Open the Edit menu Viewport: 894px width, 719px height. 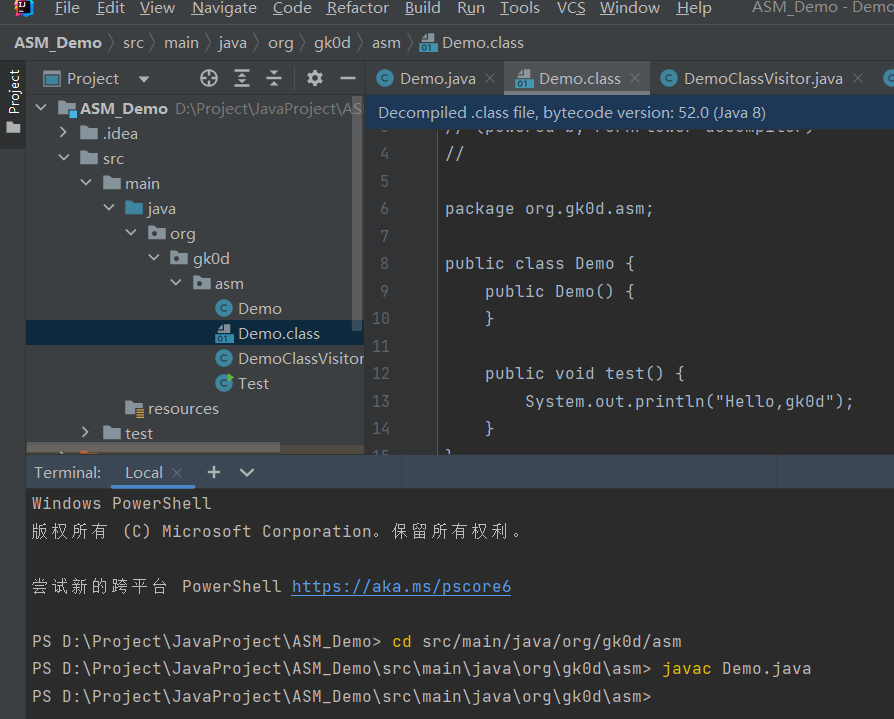(111, 8)
